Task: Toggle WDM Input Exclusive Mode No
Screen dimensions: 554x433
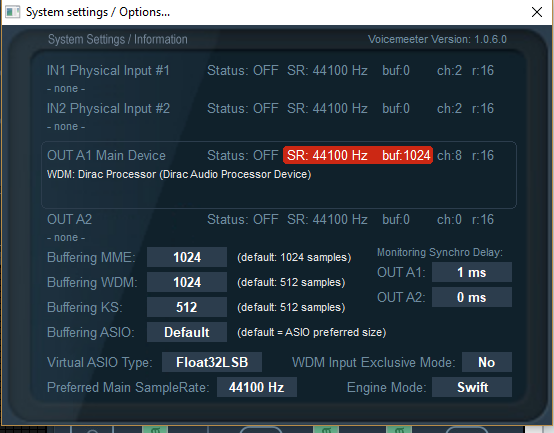Action: (x=487, y=362)
